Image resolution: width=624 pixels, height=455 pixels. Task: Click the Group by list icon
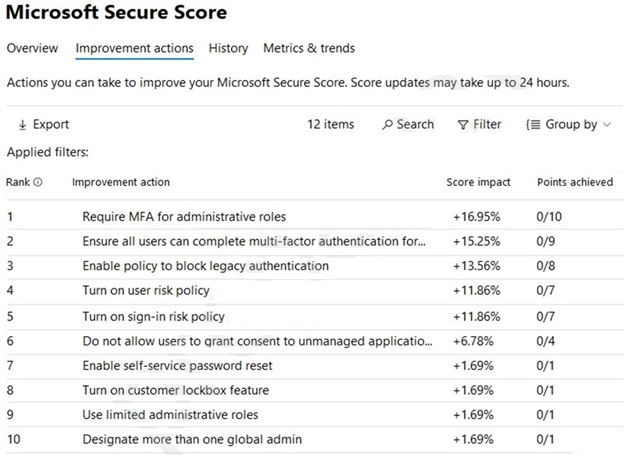click(534, 125)
